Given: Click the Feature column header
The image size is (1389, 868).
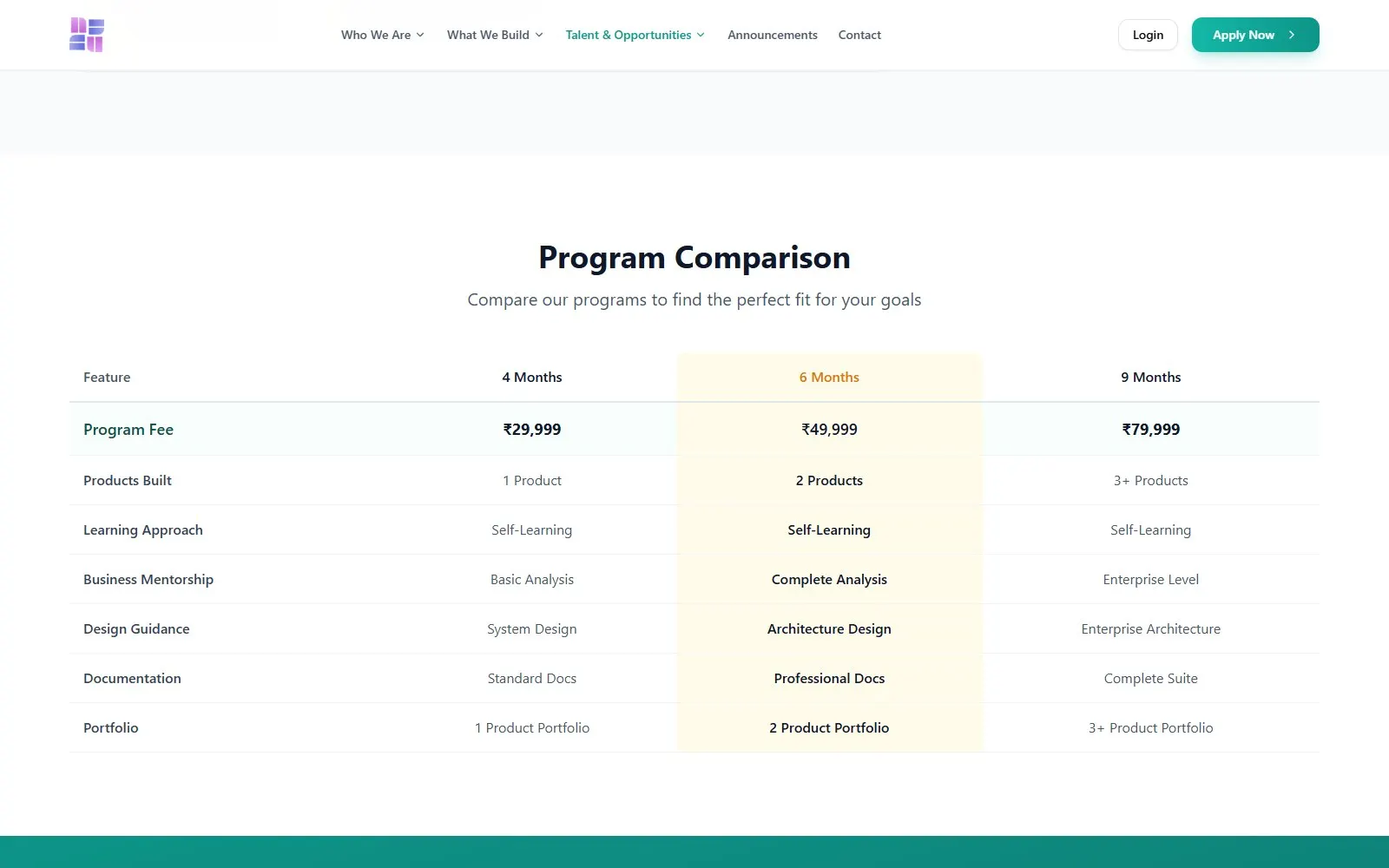Looking at the screenshot, I should tap(107, 377).
